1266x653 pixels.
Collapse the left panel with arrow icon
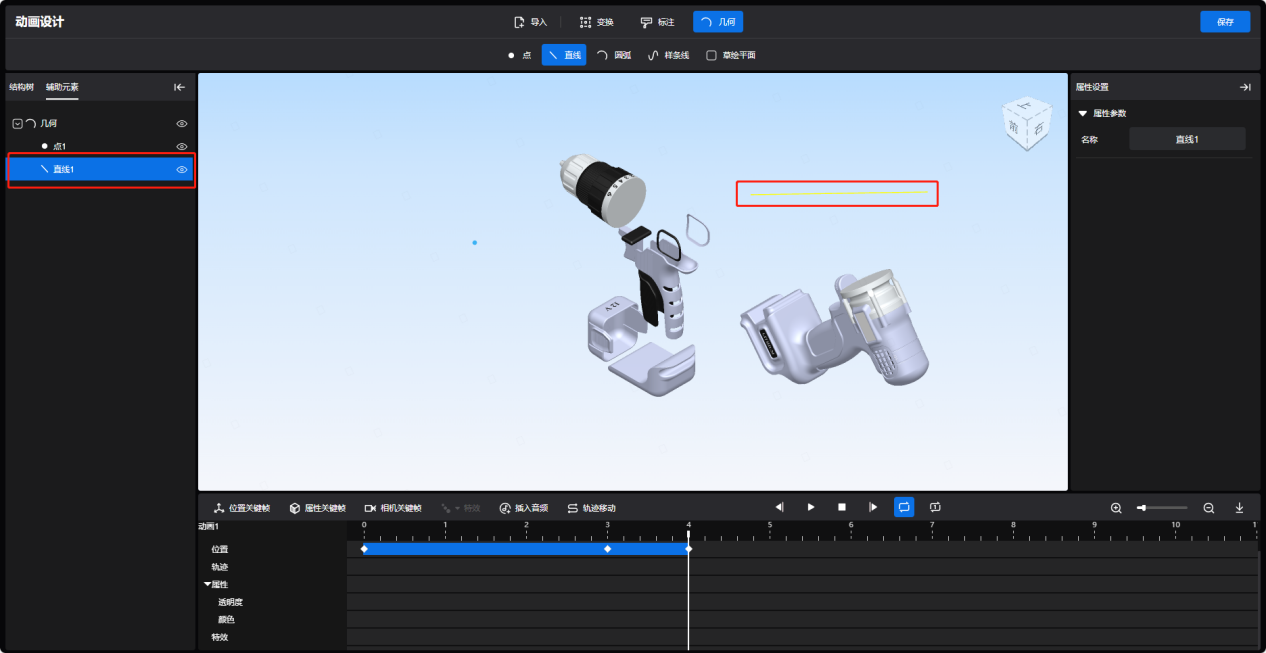(x=180, y=87)
